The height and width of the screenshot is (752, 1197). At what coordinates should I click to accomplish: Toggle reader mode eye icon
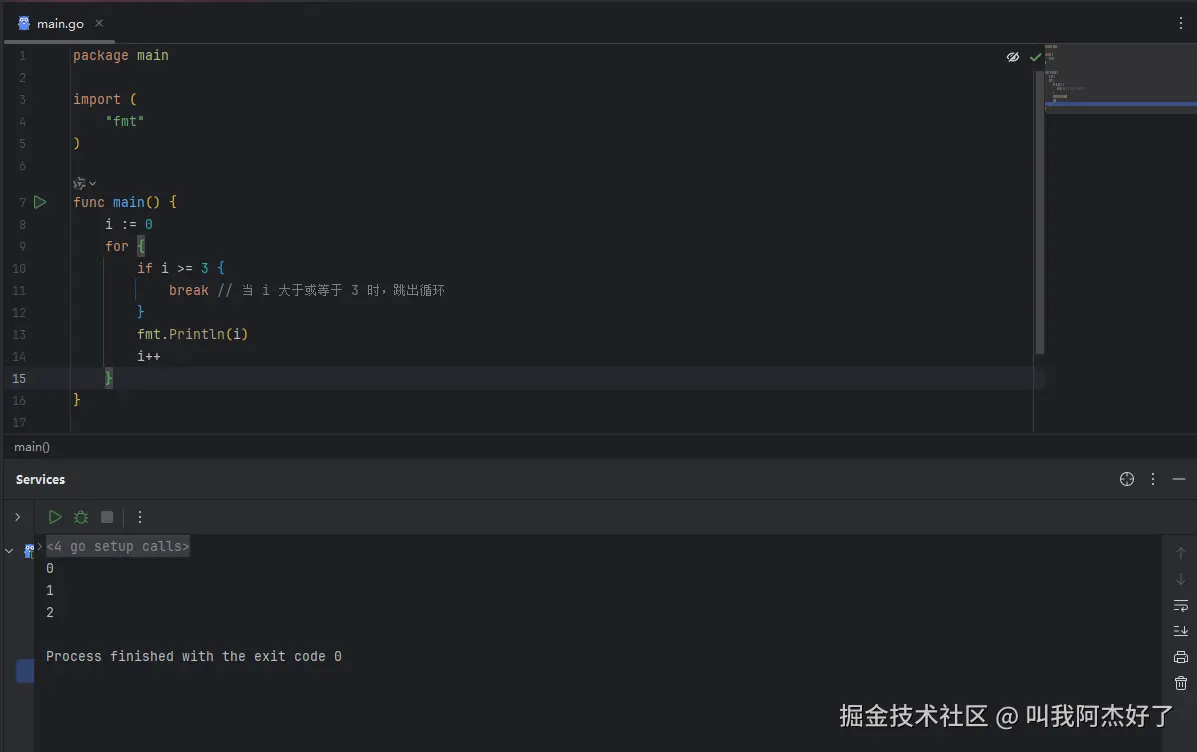[1013, 57]
